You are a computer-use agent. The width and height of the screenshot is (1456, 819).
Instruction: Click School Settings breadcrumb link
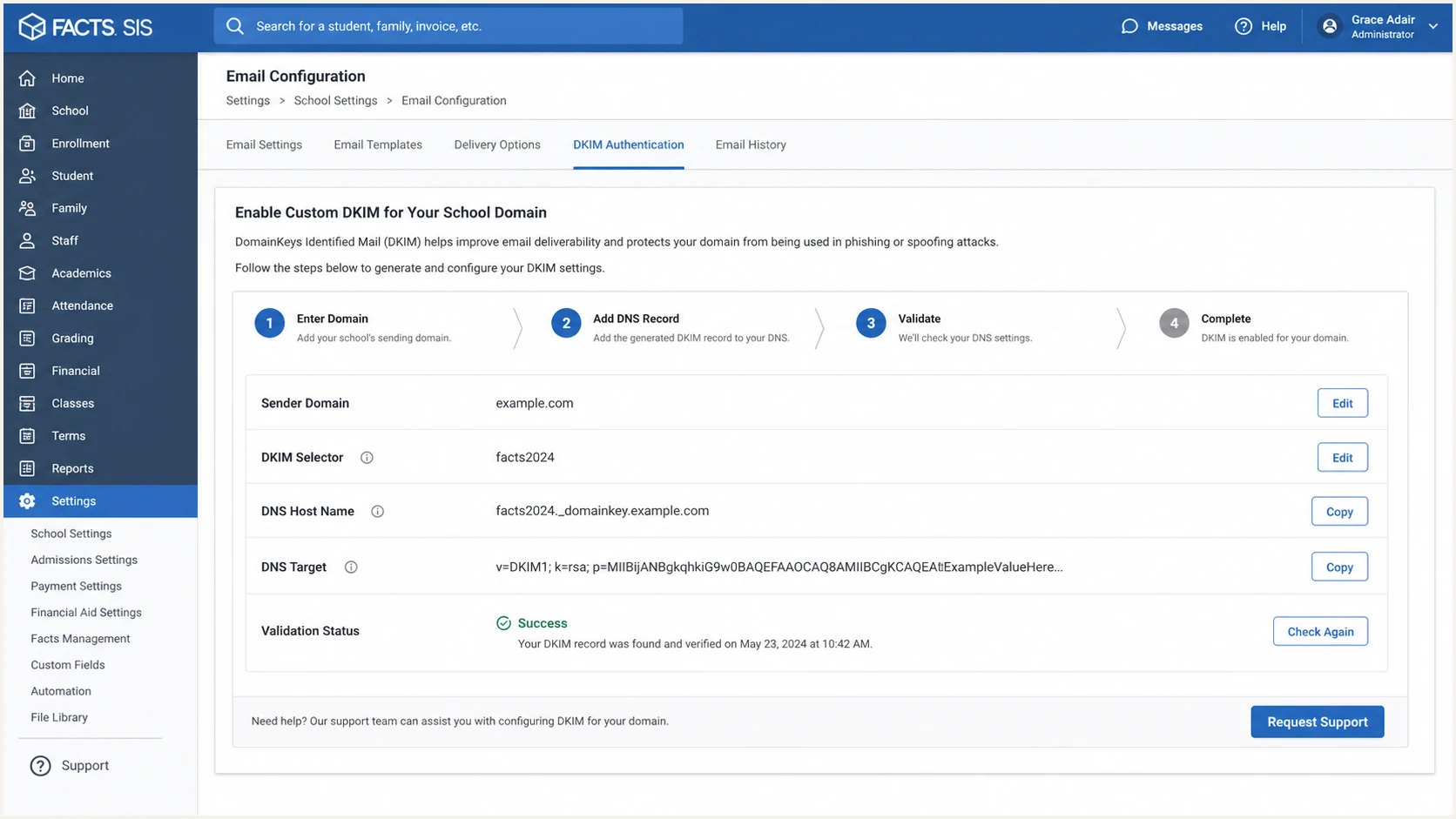(335, 100)
